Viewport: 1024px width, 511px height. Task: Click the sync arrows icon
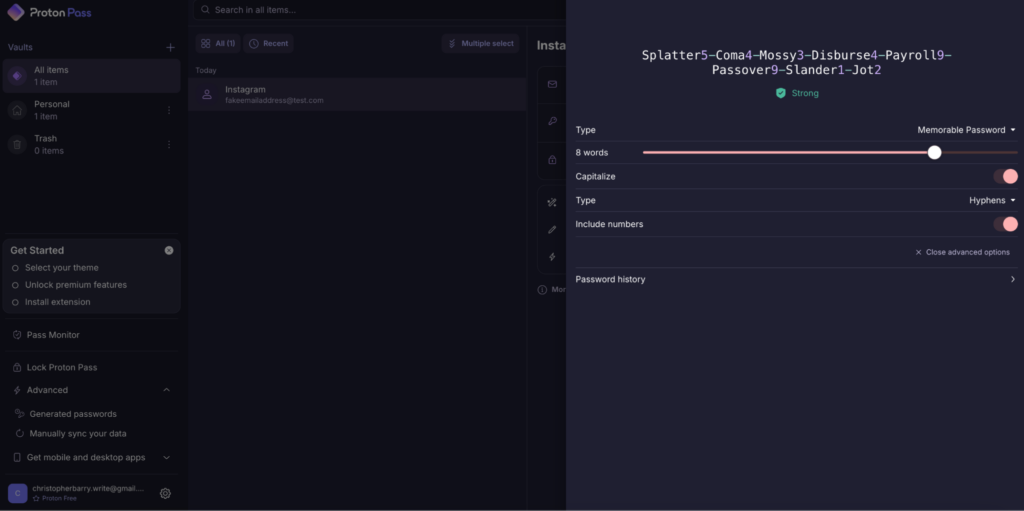point(20,433)
